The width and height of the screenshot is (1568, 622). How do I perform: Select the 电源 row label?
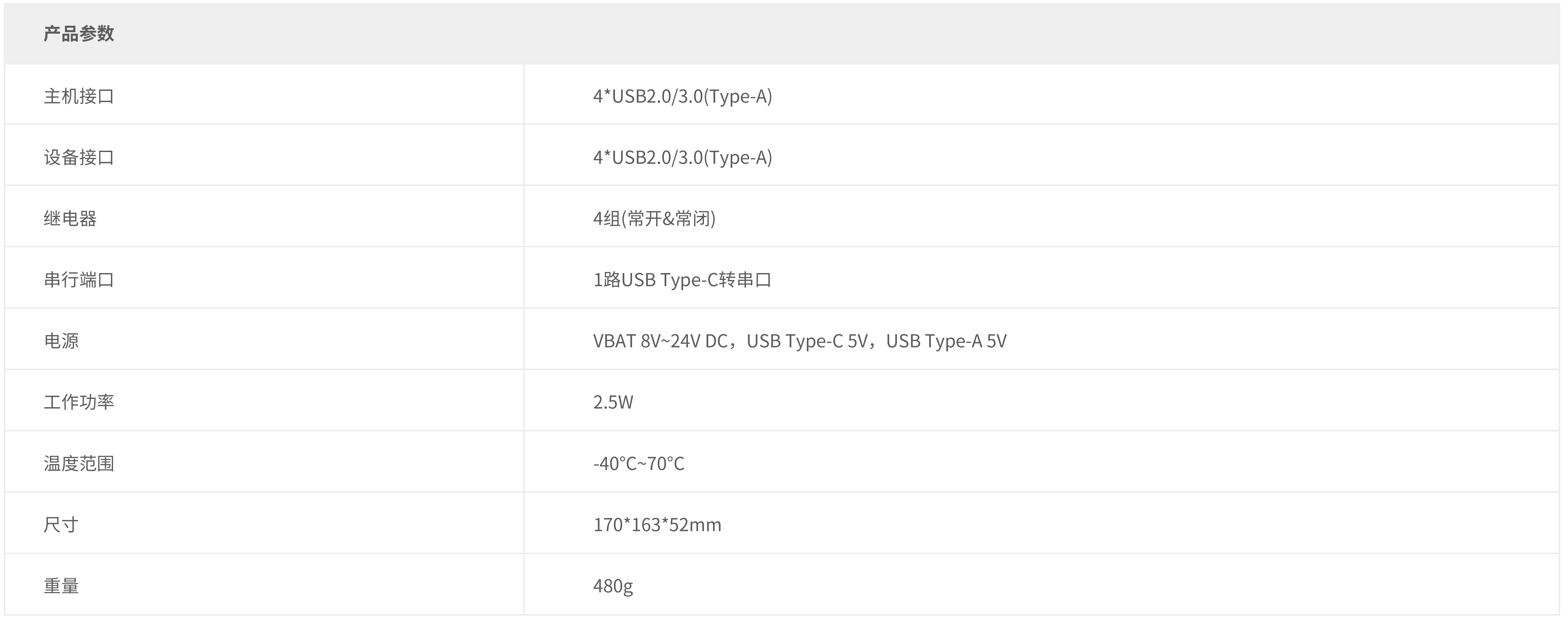(x=61, y=341)
